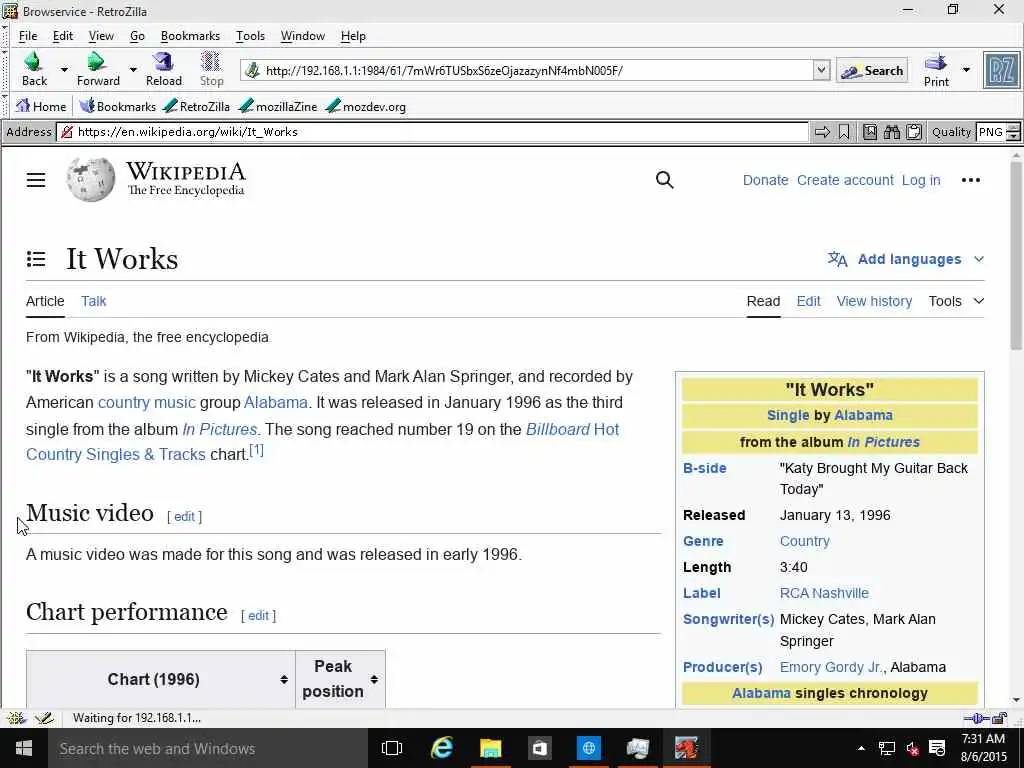Click the binoculars find icon
This screenshot has height=768, width=1024.
click(891, 132)
